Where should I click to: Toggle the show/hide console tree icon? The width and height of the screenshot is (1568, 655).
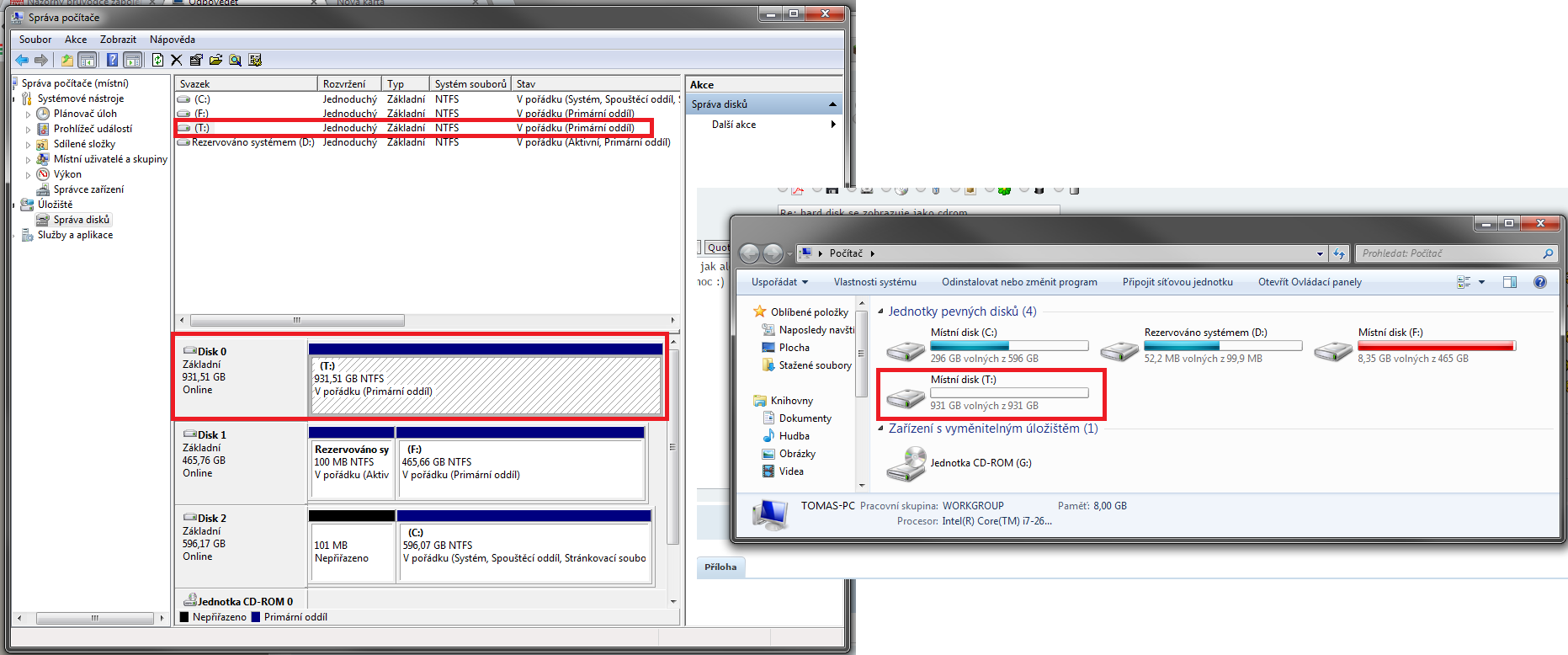(x=88, y=60)
